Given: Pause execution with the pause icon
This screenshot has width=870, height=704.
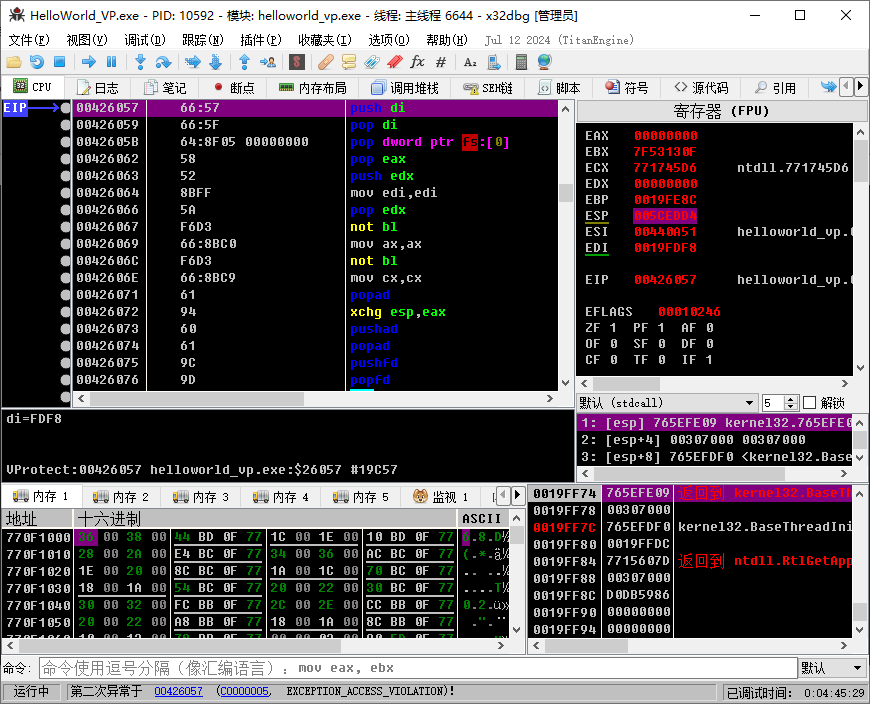Looking at the screenshot, I should pyautogui.click(x=111, y=62).
